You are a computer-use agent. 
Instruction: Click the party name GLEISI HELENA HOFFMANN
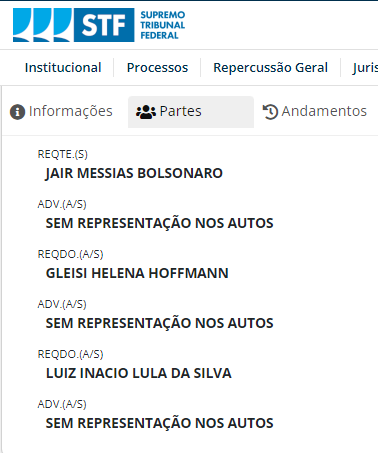pyautogui.click(x=137, y=273)
